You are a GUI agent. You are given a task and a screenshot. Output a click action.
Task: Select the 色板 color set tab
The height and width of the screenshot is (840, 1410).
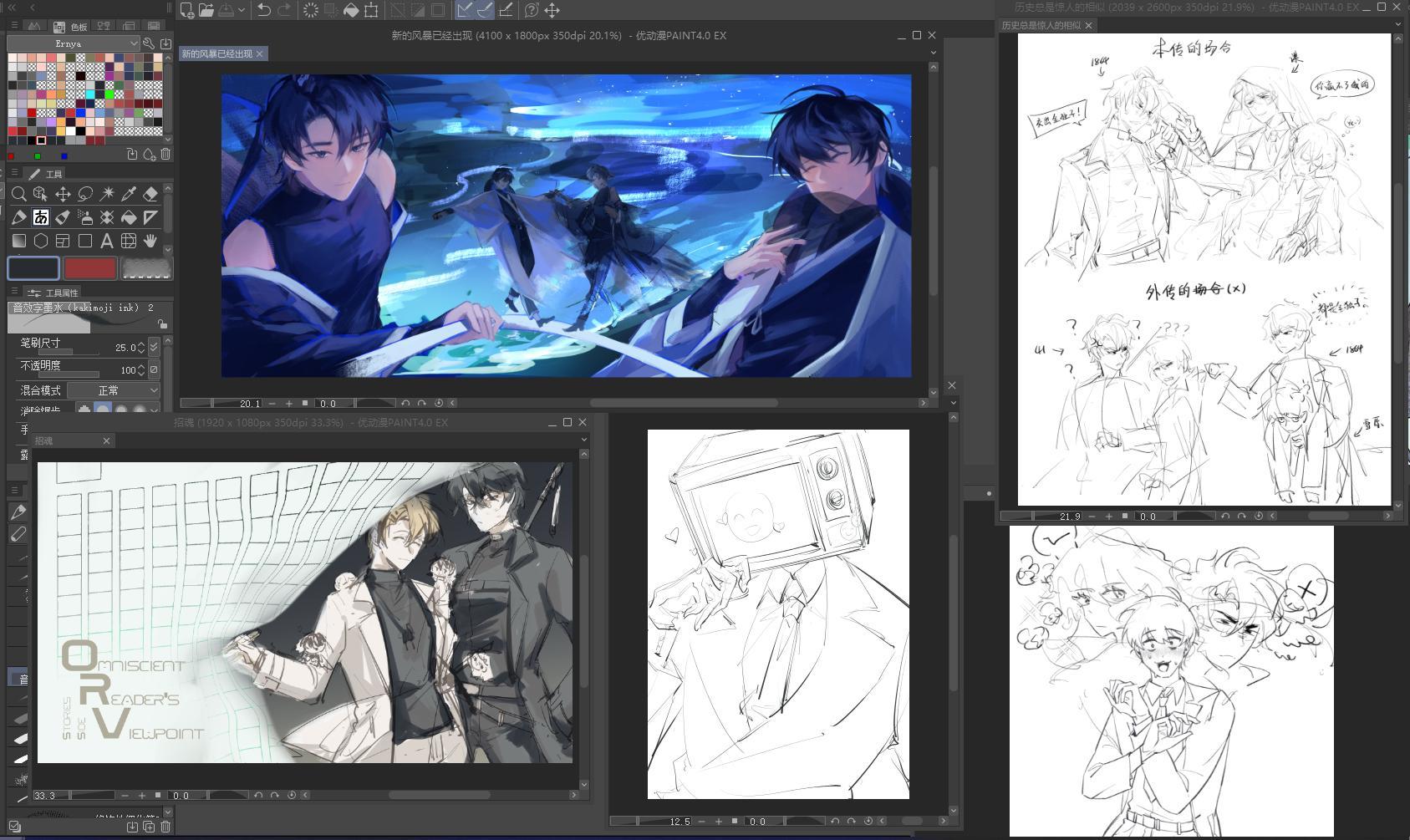click(x=70, y=27)
